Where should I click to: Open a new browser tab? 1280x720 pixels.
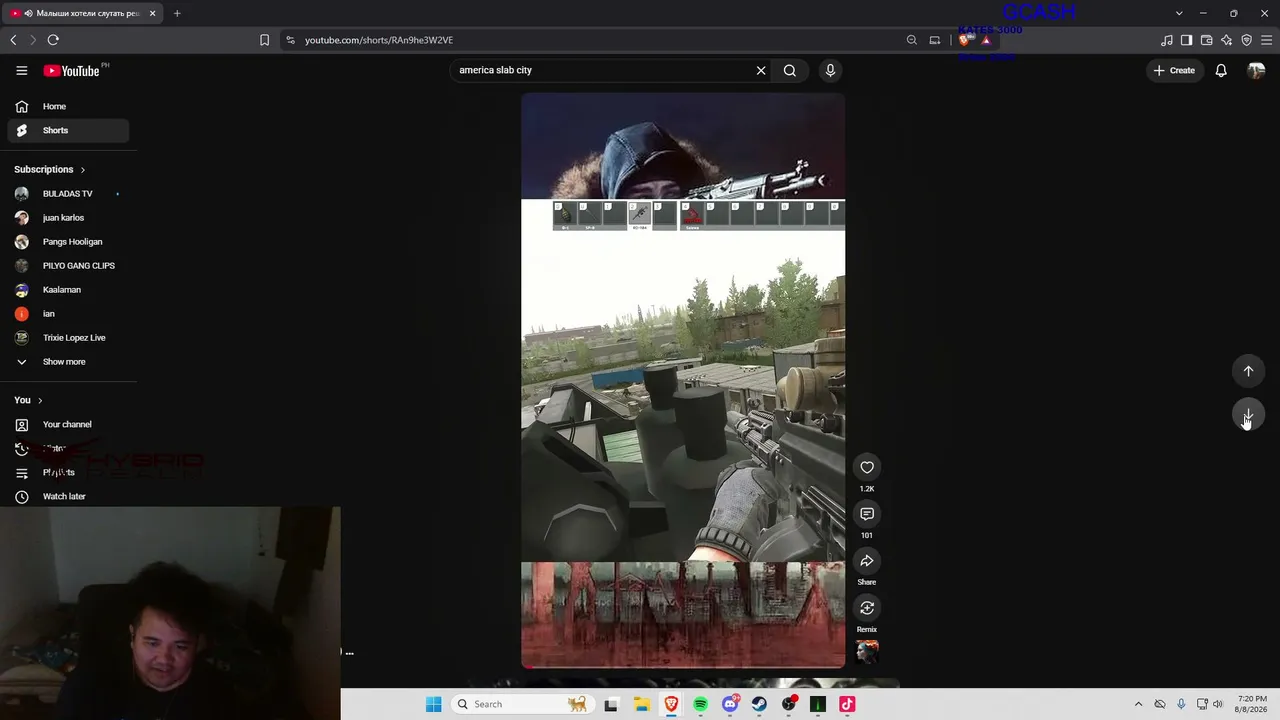pos(177,13)
